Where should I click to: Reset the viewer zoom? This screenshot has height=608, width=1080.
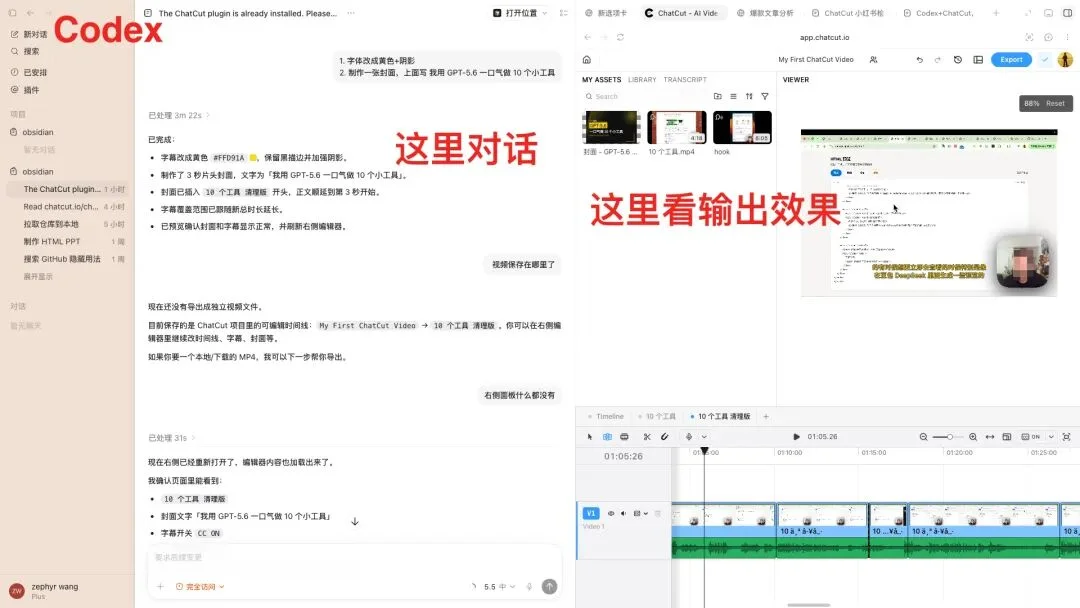coord(1055,103)
